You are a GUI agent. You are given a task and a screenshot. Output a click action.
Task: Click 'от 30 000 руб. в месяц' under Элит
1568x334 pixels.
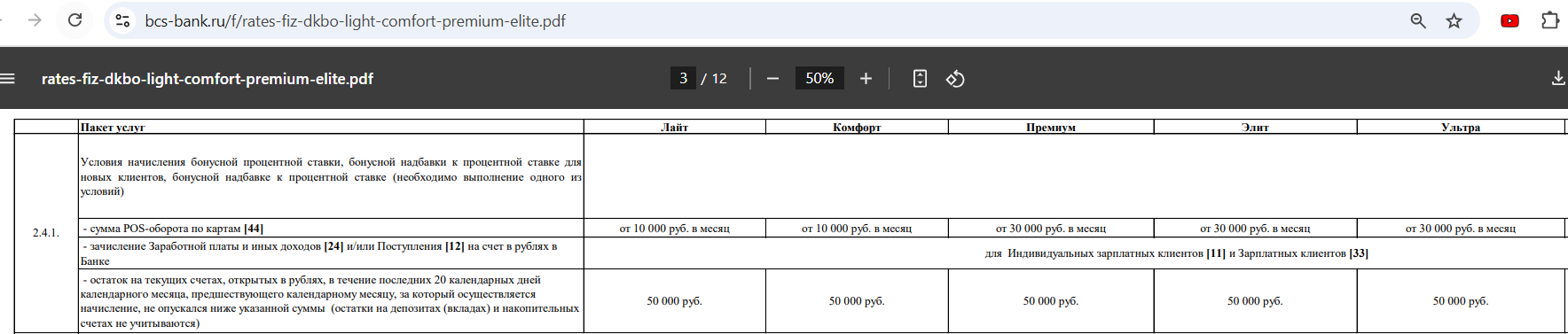point(1255,229)
